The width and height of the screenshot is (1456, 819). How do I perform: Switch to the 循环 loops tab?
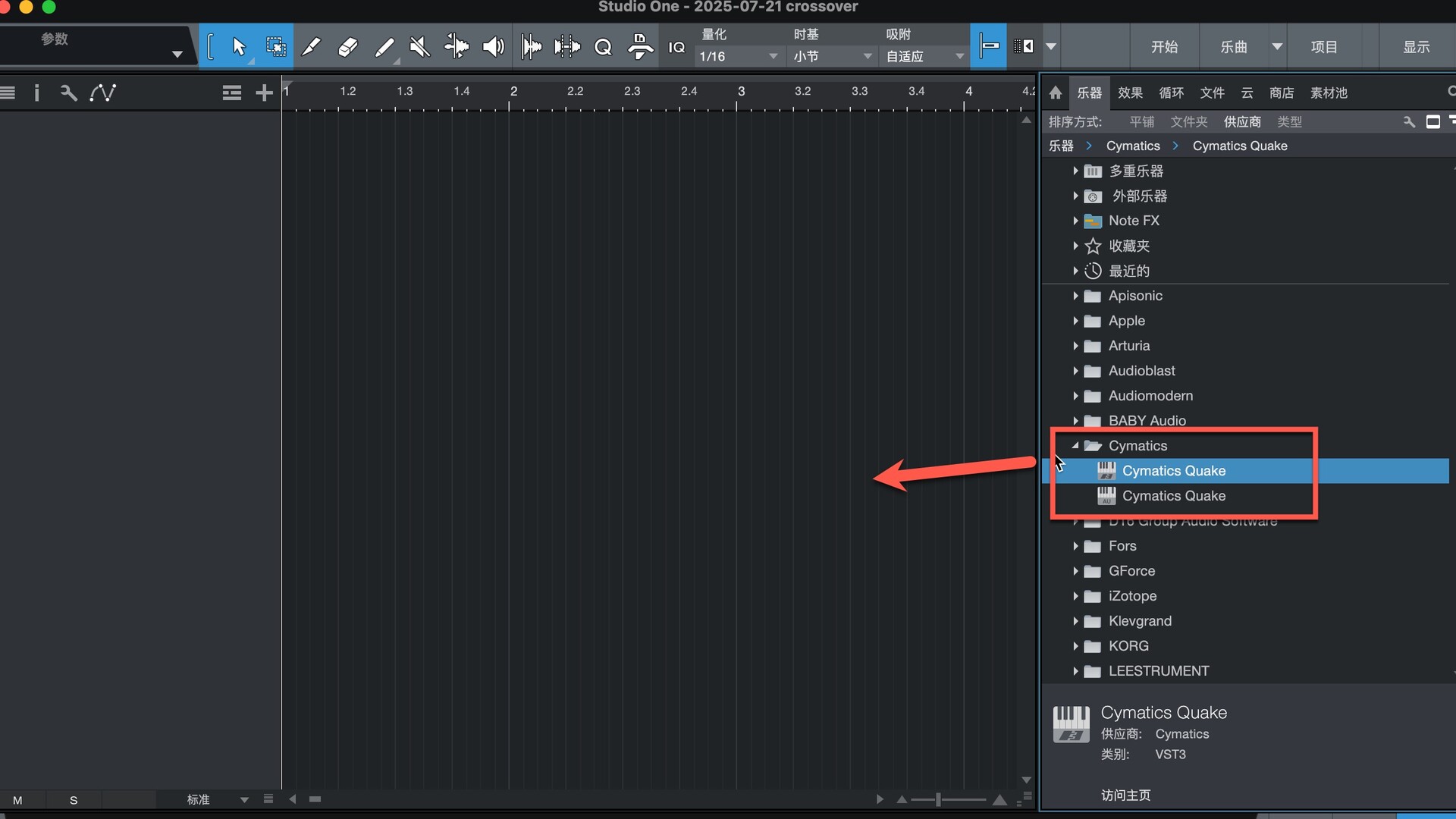point(1172,93)
